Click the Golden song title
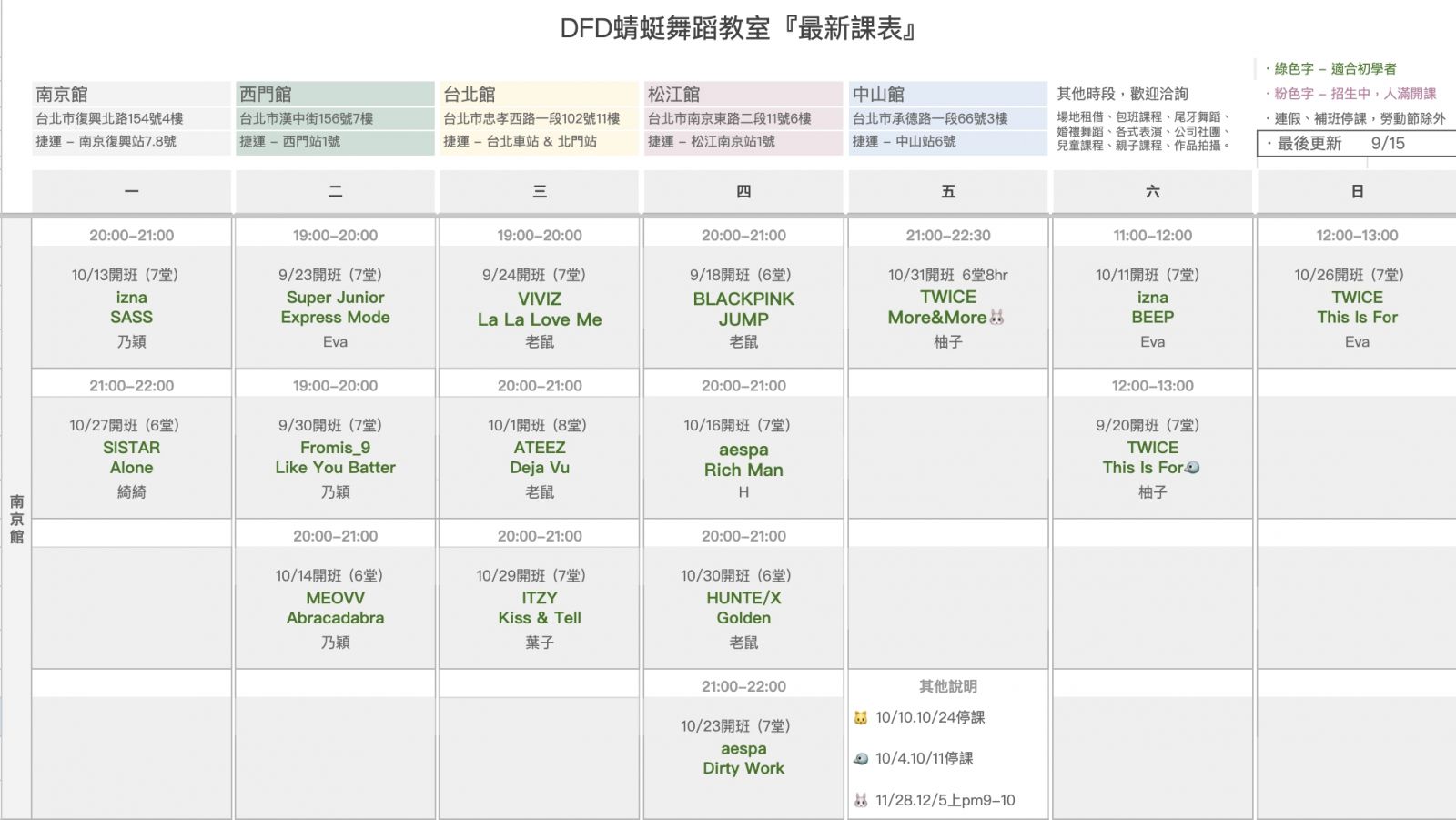The image size is (1456, 820). pyautogui.click(x=743, y=618)
